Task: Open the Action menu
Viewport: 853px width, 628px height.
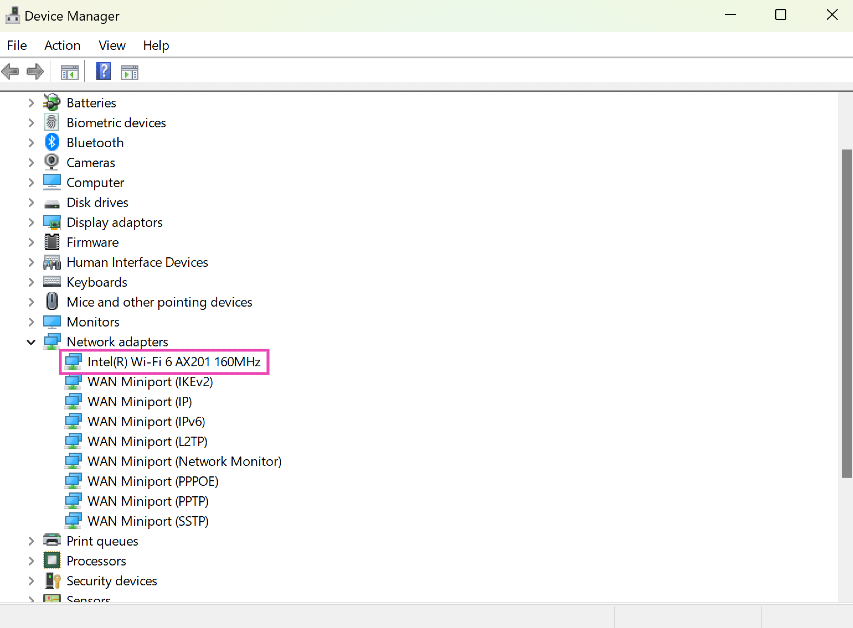Action: pos(62,45)
